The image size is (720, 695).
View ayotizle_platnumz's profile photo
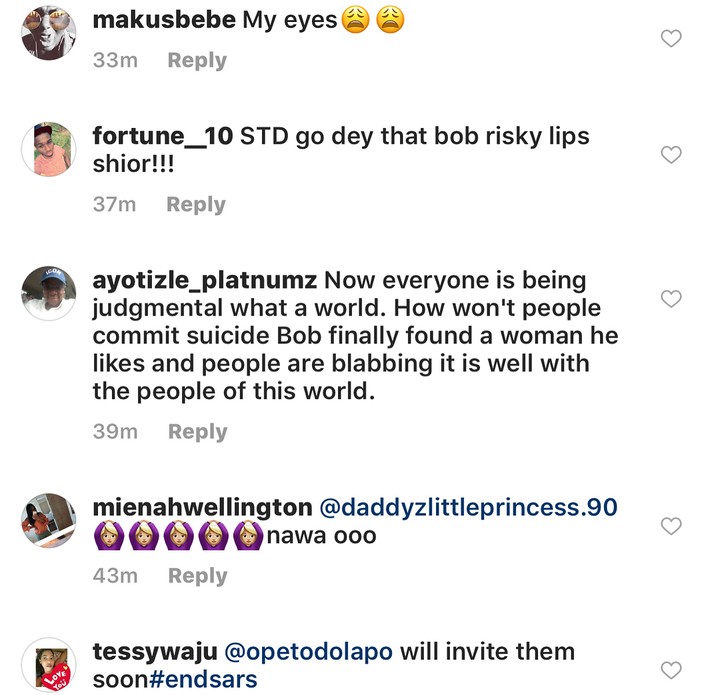tap(49, 294)
